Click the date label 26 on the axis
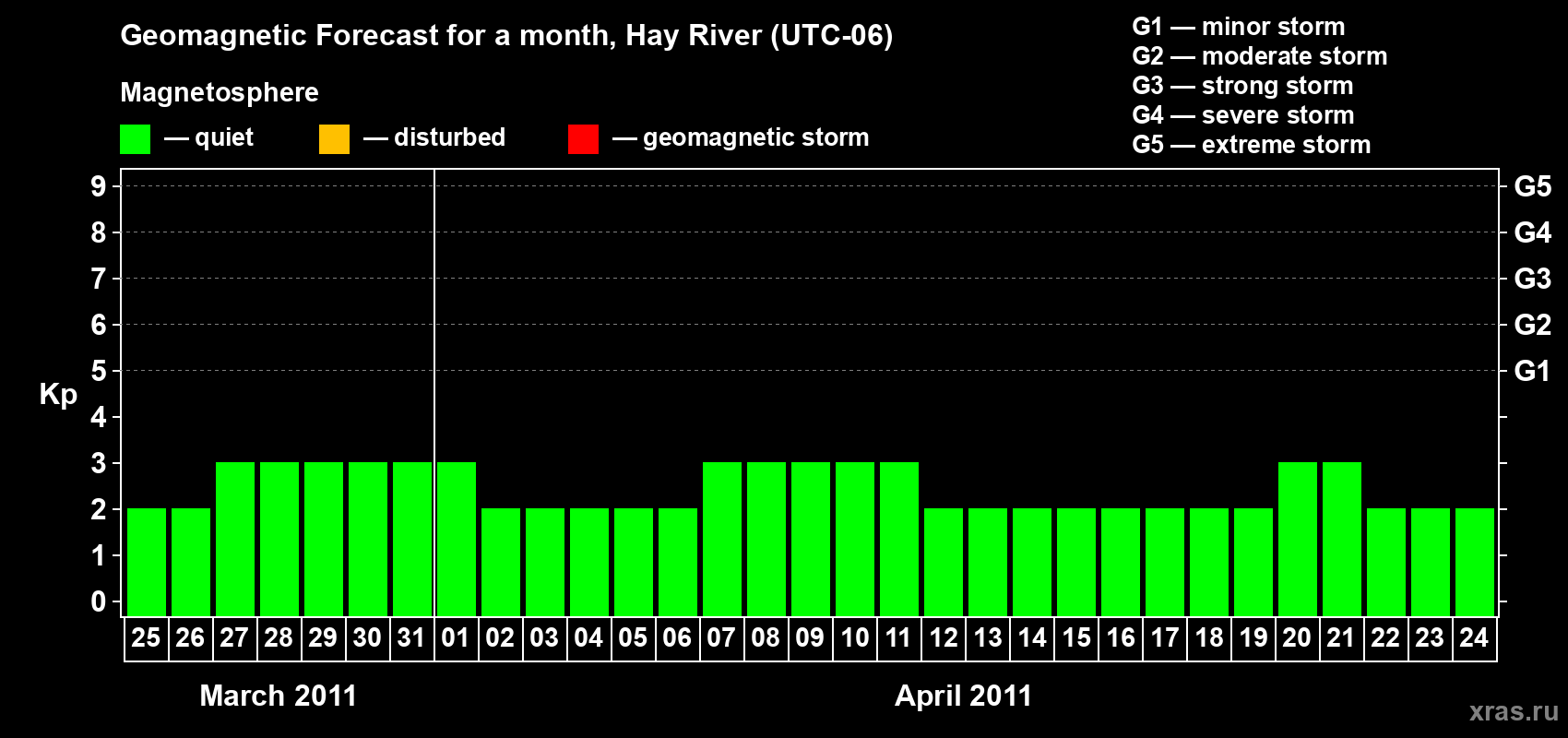 (190, 637)
